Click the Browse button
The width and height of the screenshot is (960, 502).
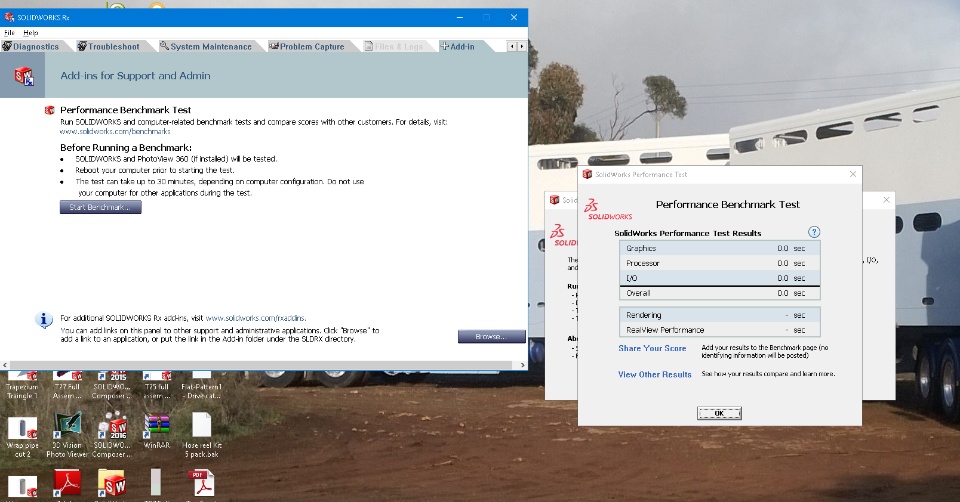tap(492, 337)
